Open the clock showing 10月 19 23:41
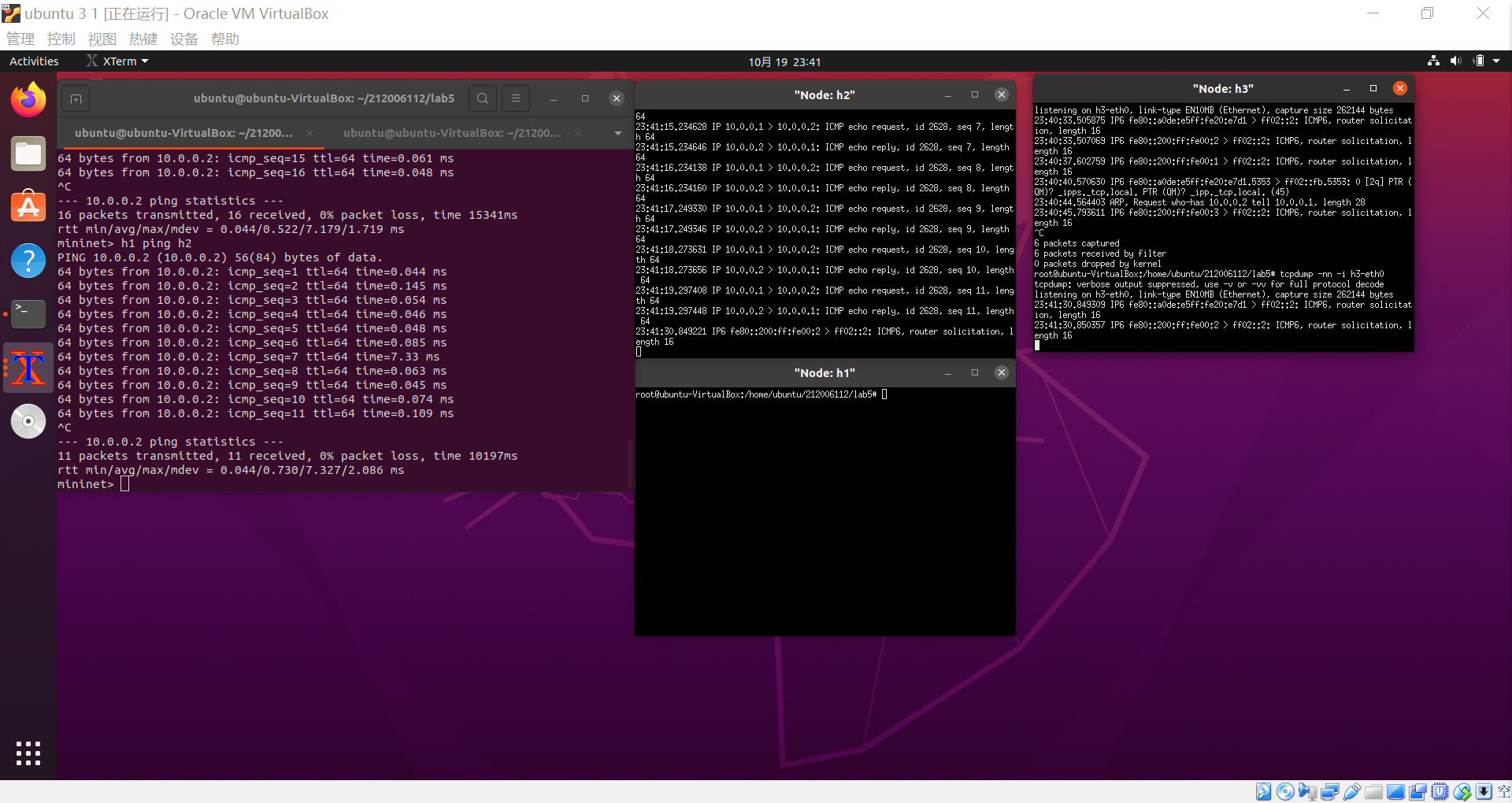 click(784, 61)
